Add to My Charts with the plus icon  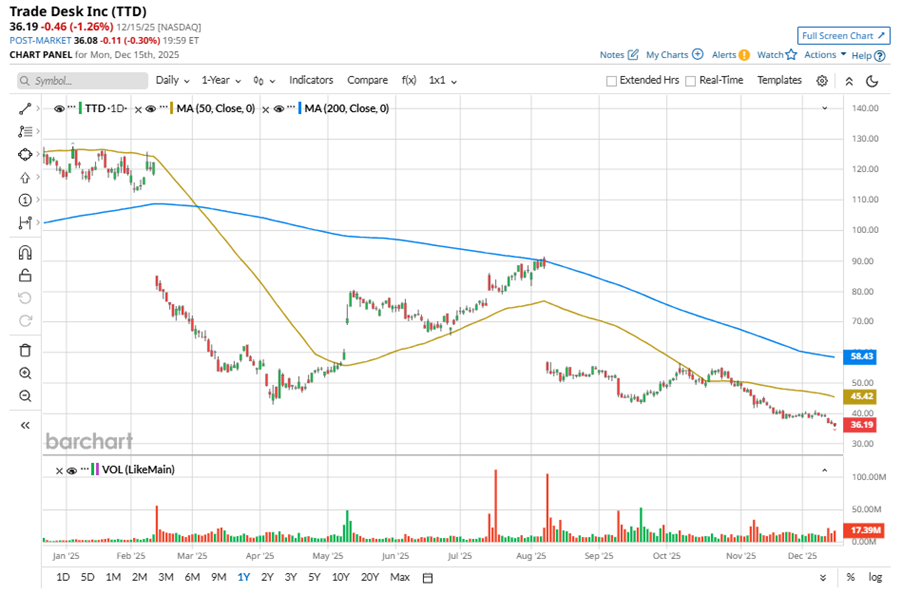click(697, 54)
